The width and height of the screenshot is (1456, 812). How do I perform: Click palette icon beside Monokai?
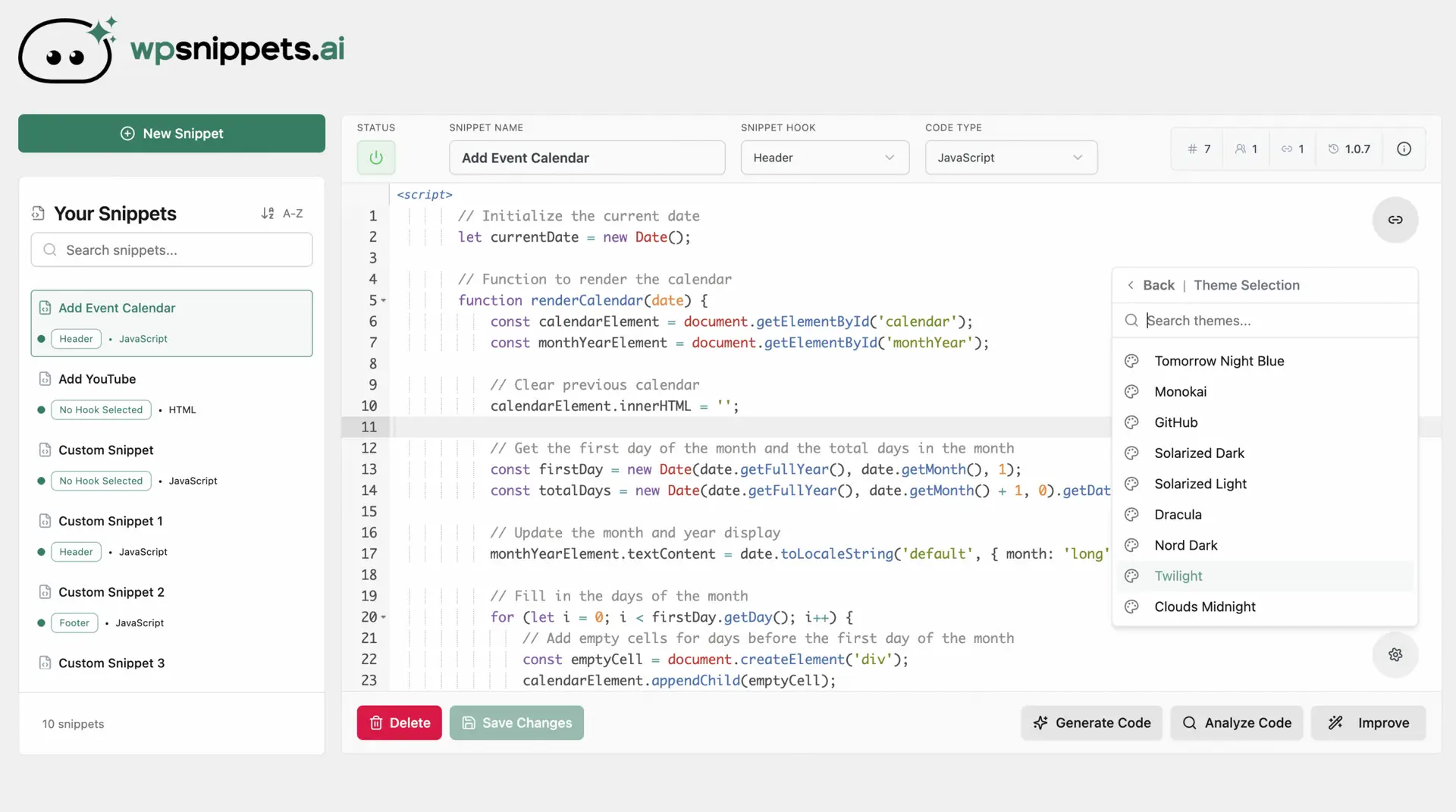pyautogui.click(x=1131, y=391)
